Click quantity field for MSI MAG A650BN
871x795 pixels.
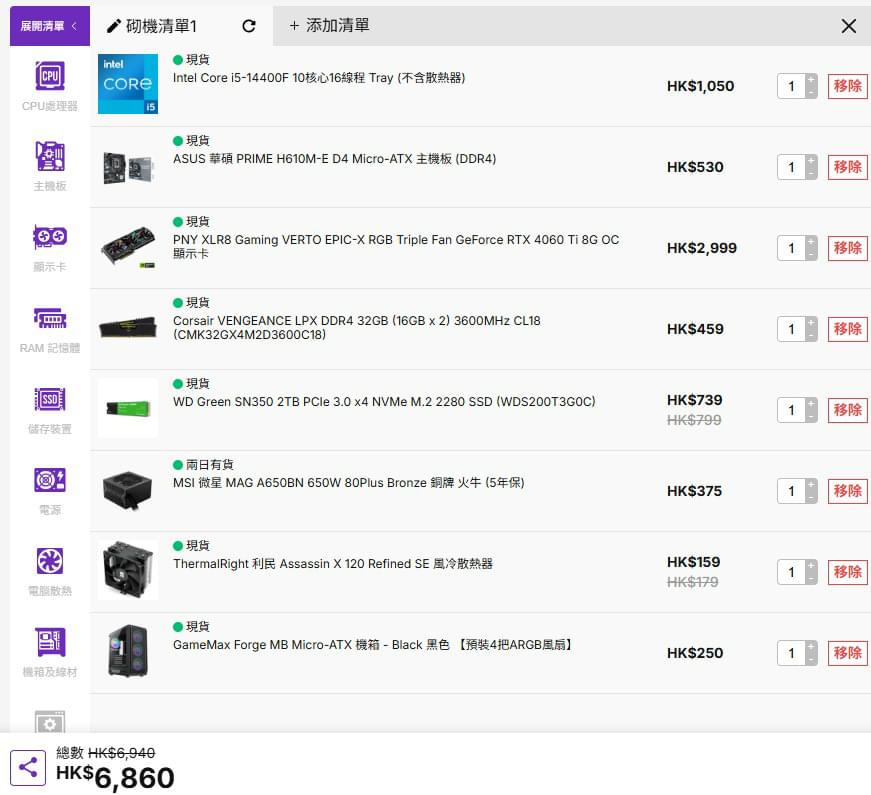pyautogui.click(x=791, y=491)
